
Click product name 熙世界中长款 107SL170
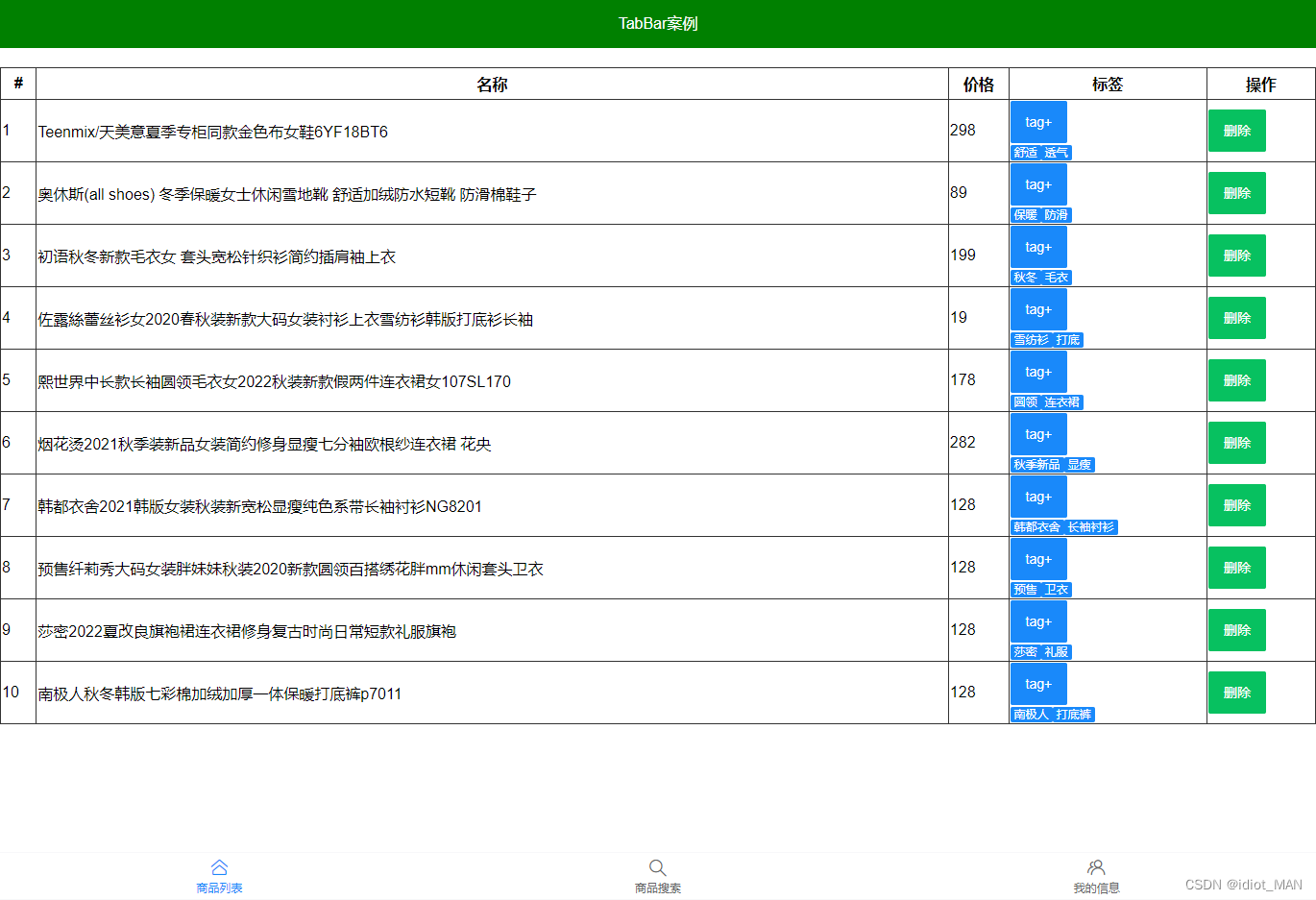(275, 381)
